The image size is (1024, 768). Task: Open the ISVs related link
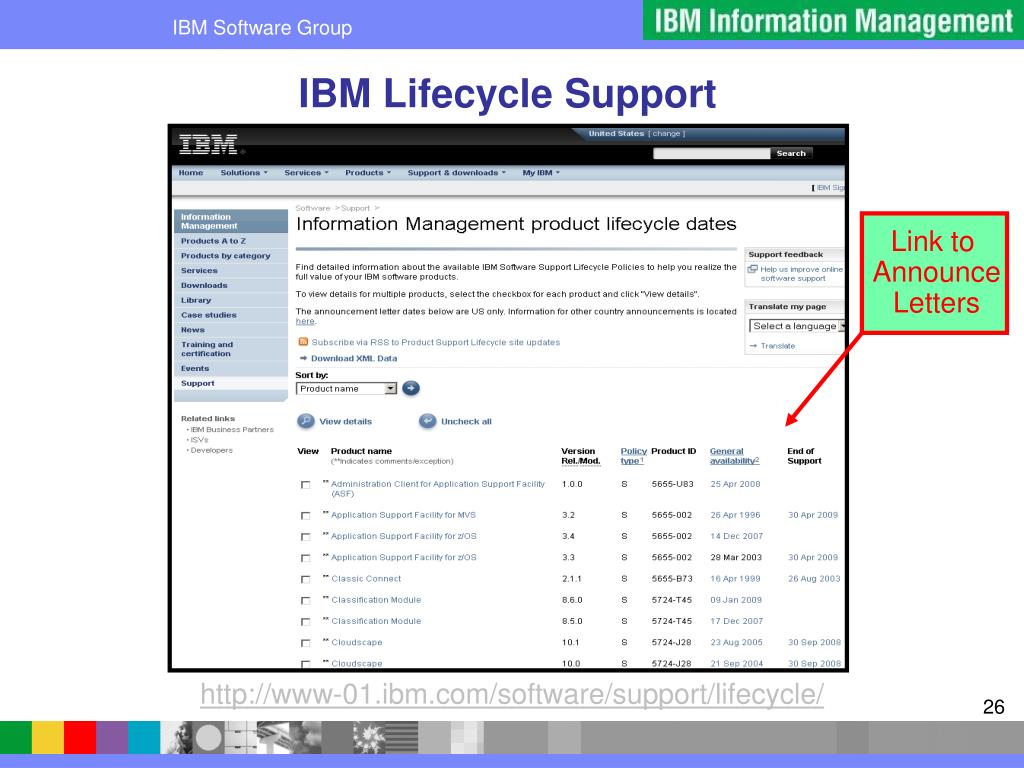coord(199,440)
